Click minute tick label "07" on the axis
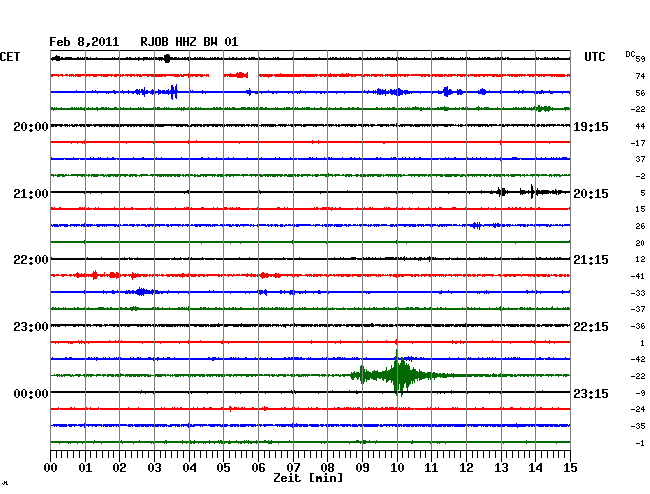Screen dimensions: 650x494 click(293, 467)
